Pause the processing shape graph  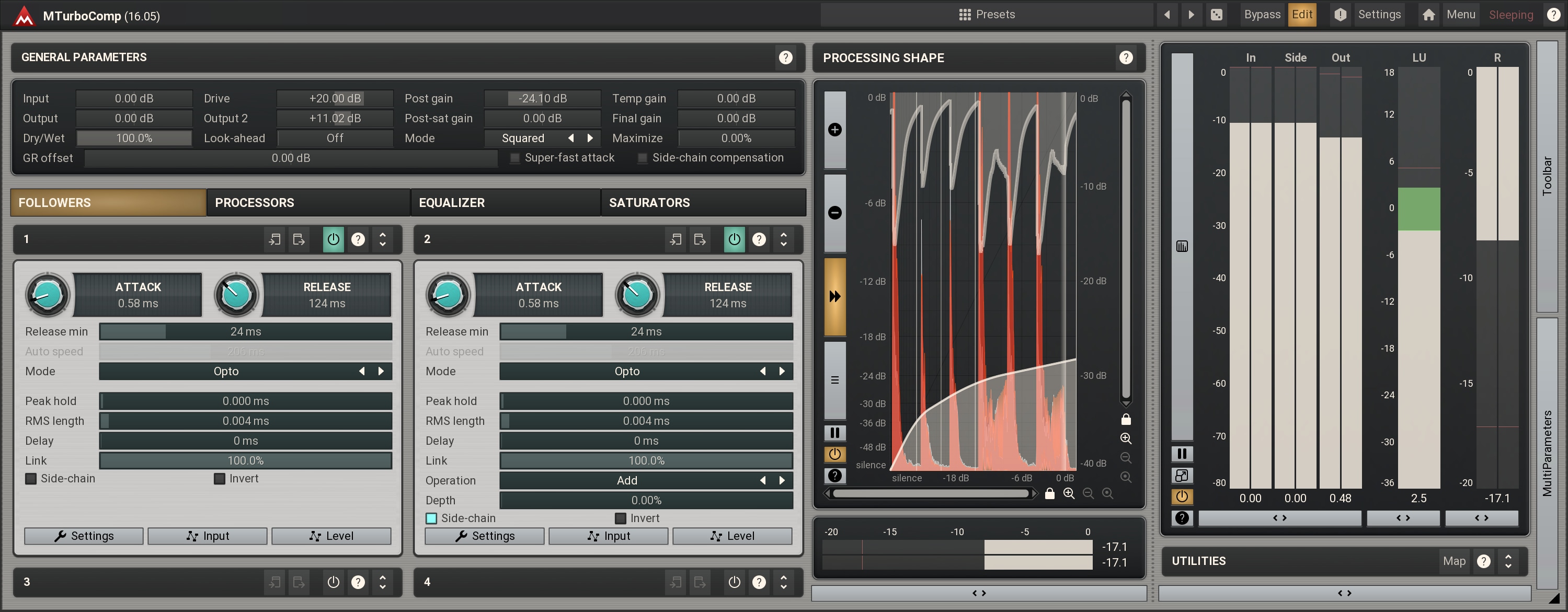834,433
